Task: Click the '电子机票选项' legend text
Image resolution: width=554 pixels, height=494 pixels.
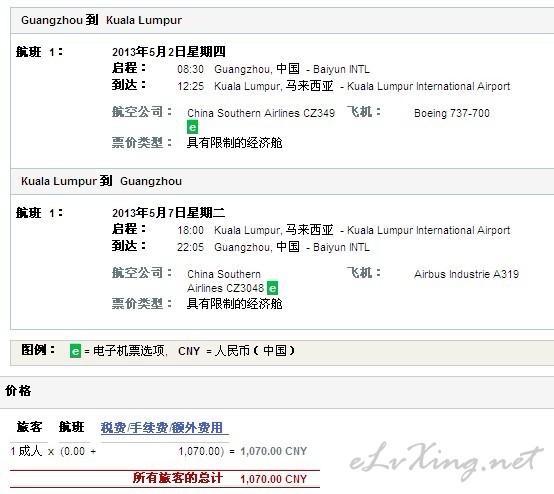Action: pyautogui.click(x=129, y=351)
